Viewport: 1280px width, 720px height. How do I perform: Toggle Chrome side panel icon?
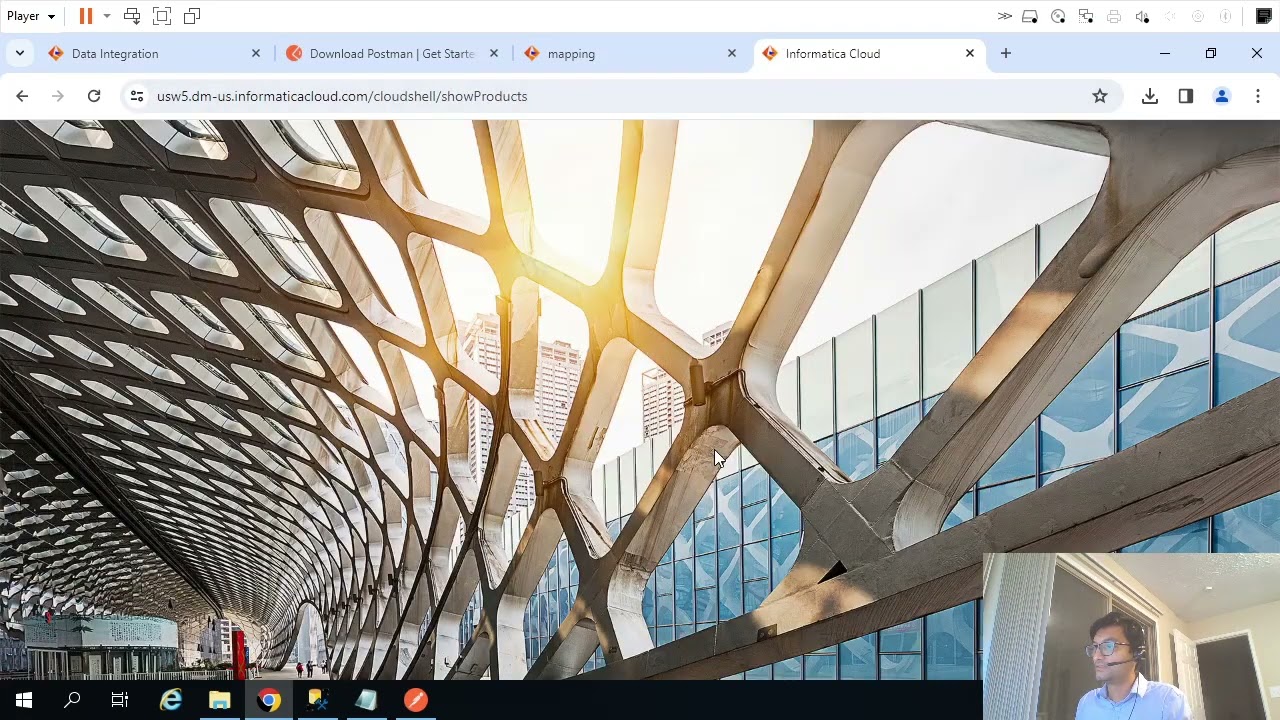click(1186, 96)
